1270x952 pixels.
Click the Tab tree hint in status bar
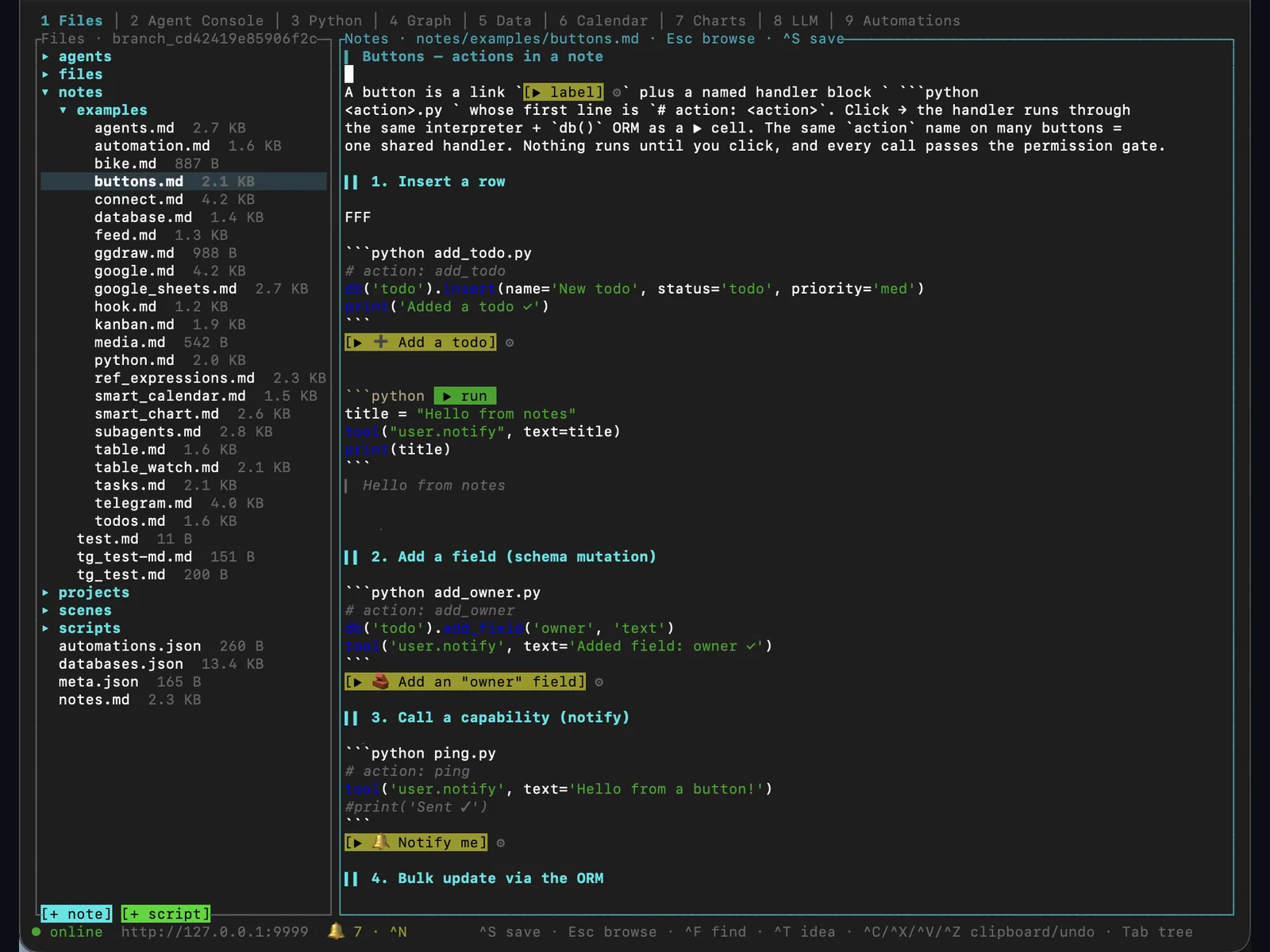tap(1157, 932)
